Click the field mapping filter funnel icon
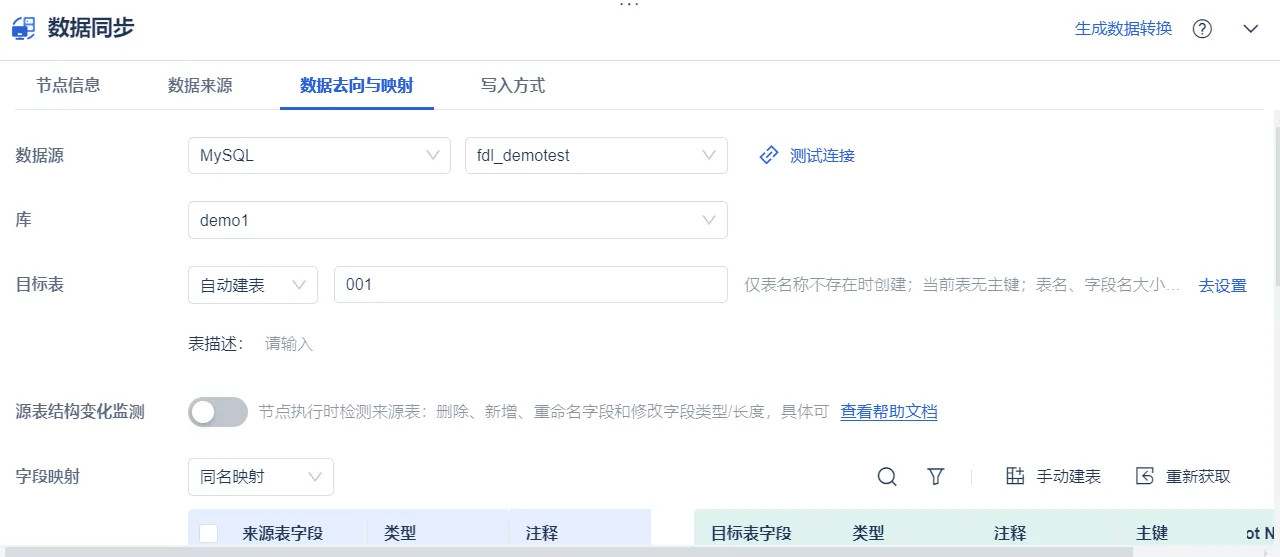Viewport: 1280px width, 557px height. pyautogui.click(x=936, y=477)
